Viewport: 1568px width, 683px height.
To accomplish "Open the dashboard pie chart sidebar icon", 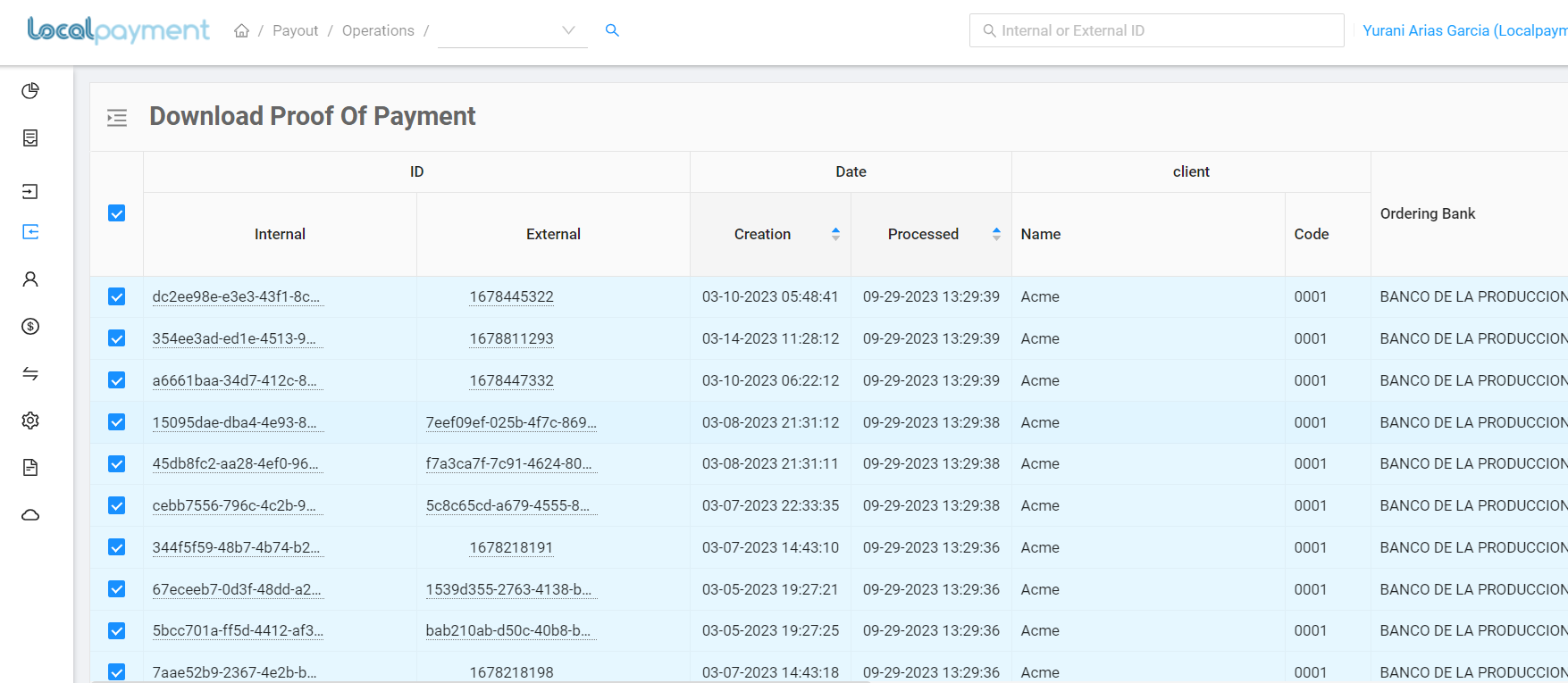I will click(30, 91).
